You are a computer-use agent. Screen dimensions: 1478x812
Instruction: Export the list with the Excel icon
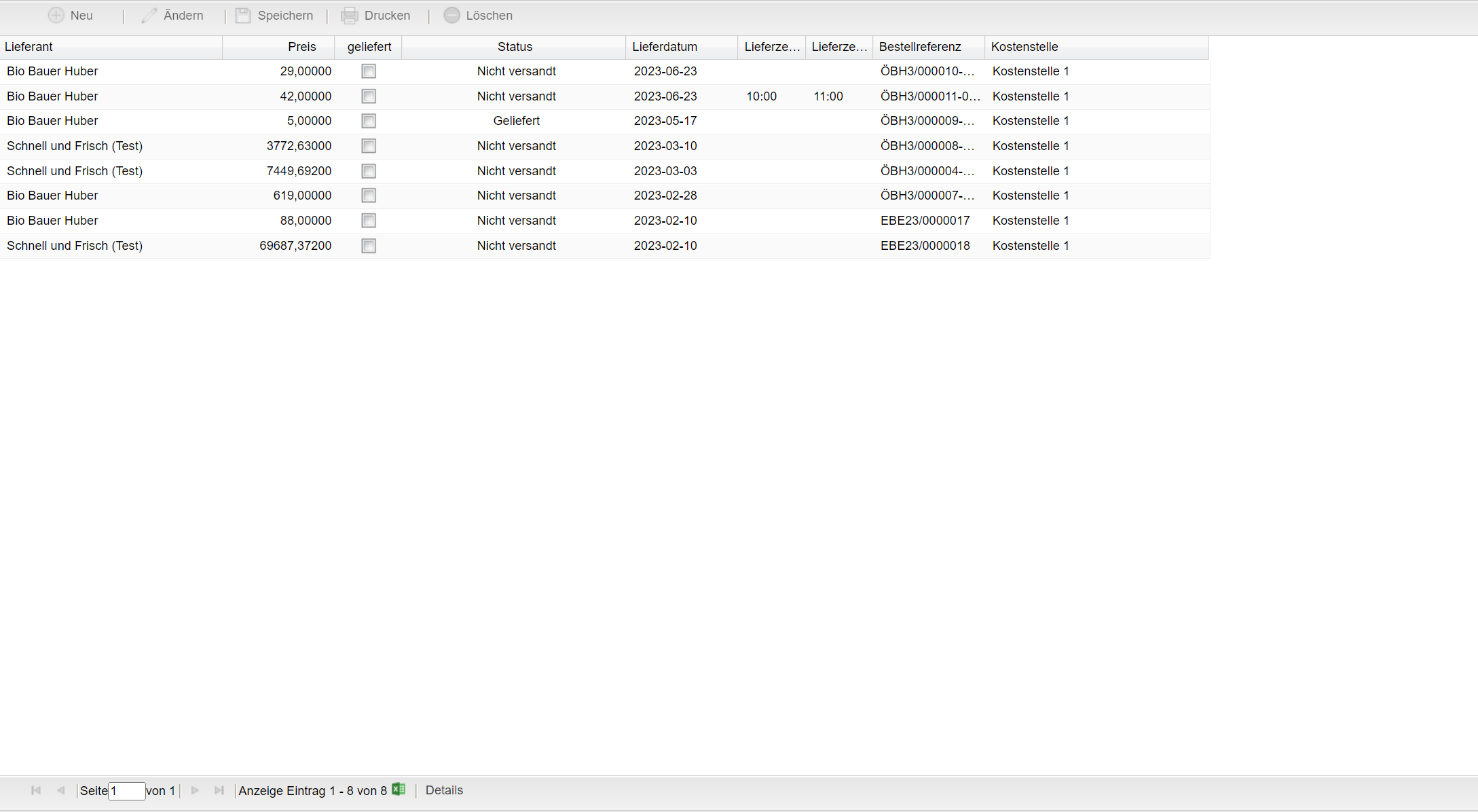(399, 789)
